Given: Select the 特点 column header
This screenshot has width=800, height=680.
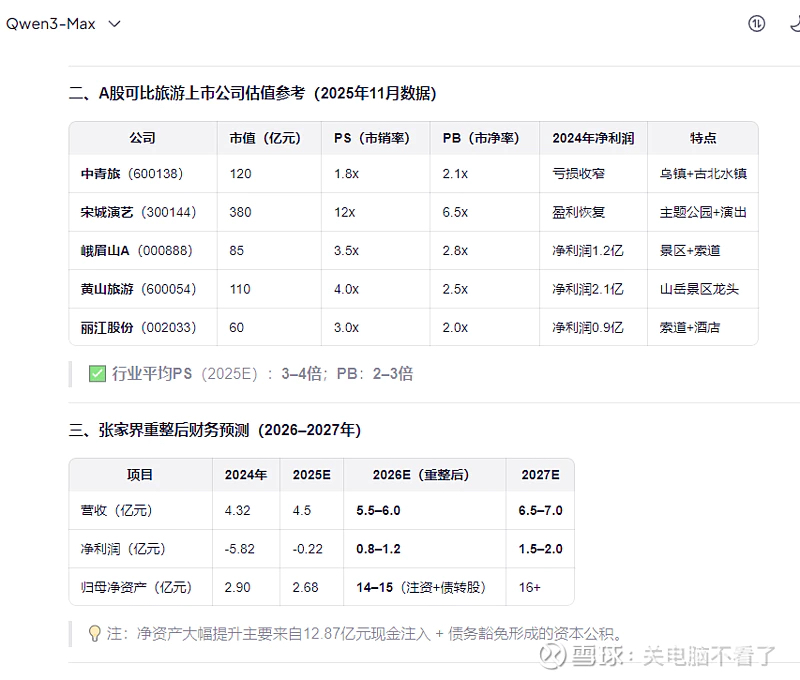Looking at the screenshot, I should 703,138.
